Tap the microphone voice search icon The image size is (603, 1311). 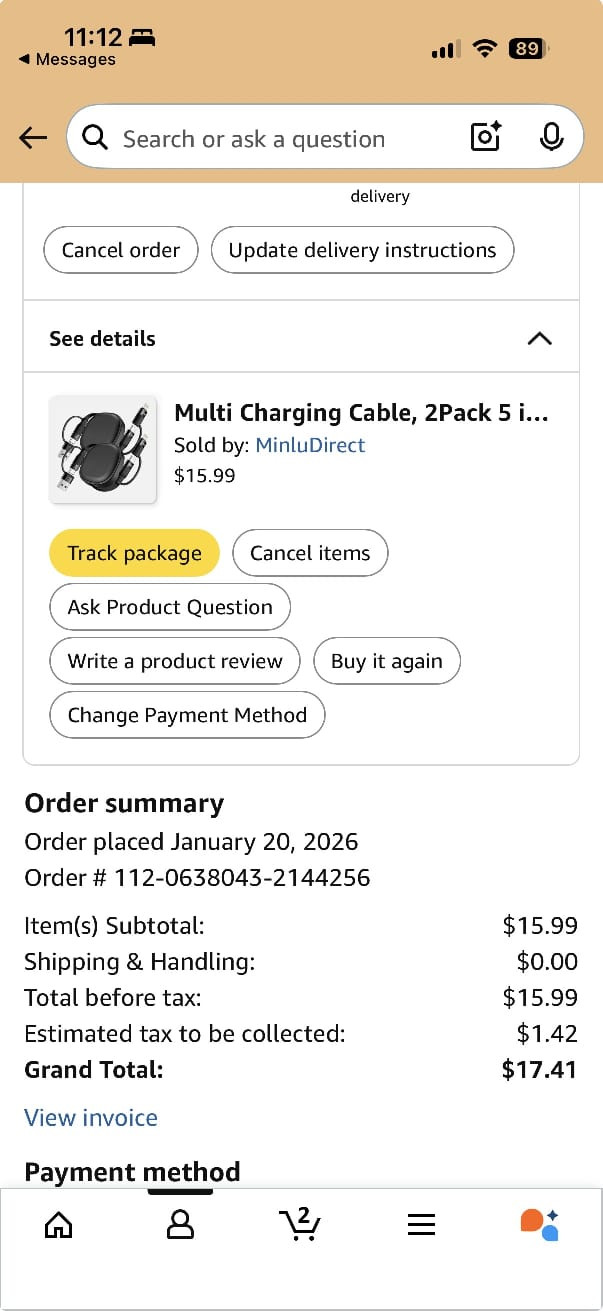551,137
